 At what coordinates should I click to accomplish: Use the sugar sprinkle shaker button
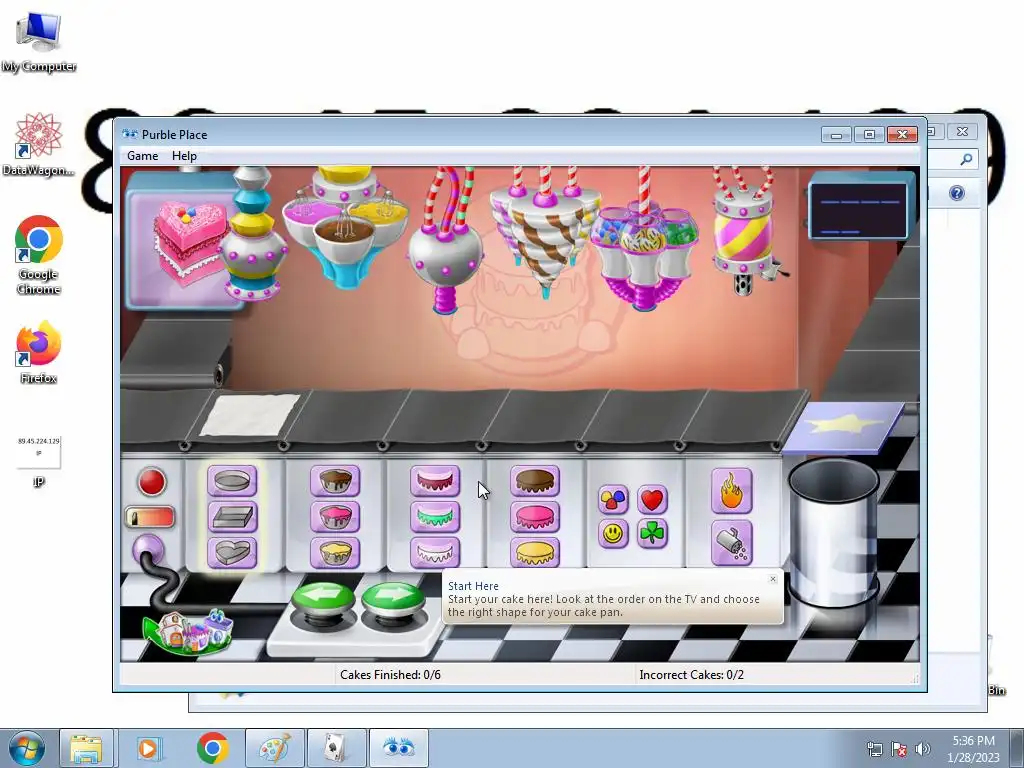coord(731,543)
